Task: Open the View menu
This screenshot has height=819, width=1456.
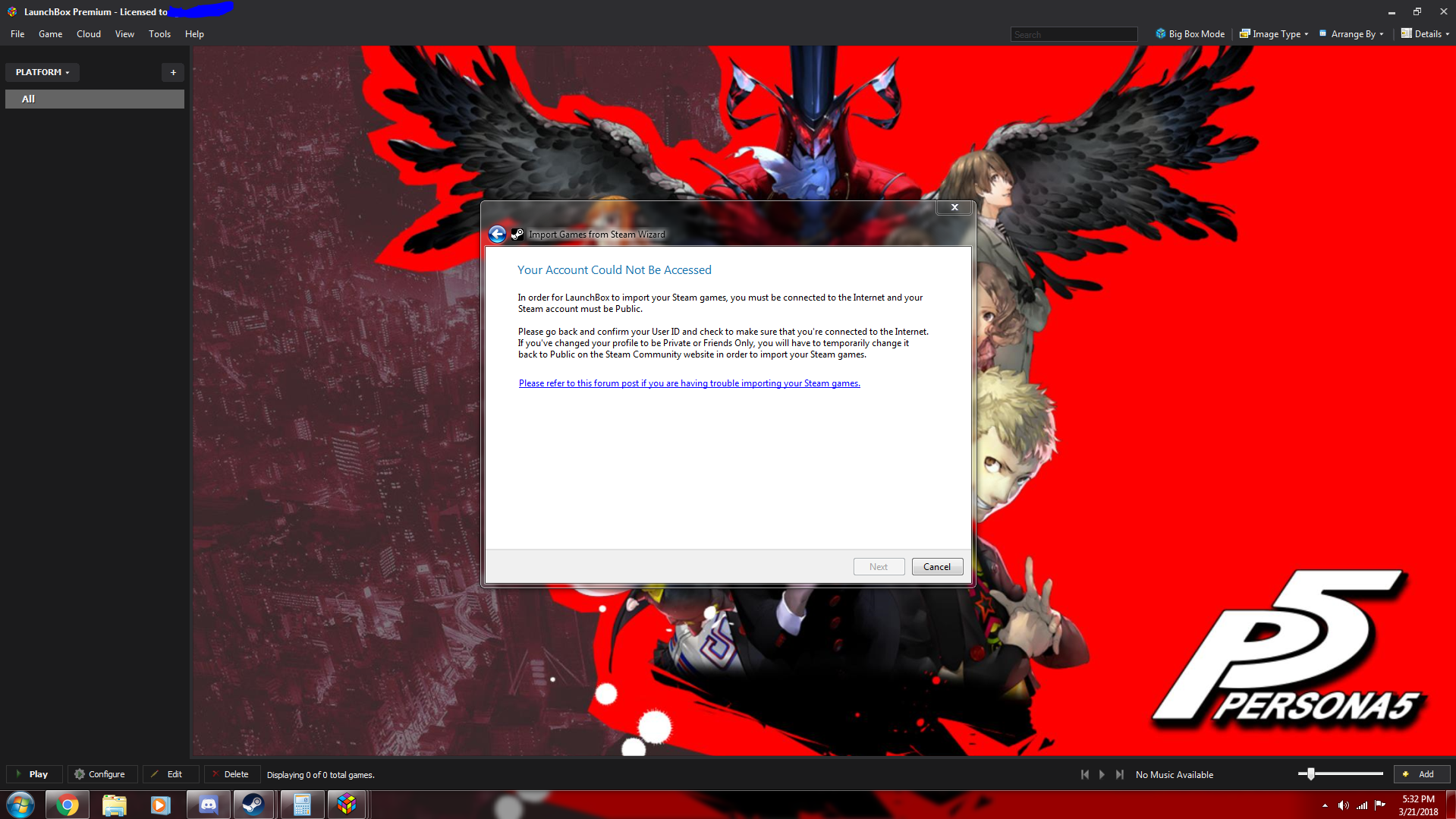Action: 124,34
